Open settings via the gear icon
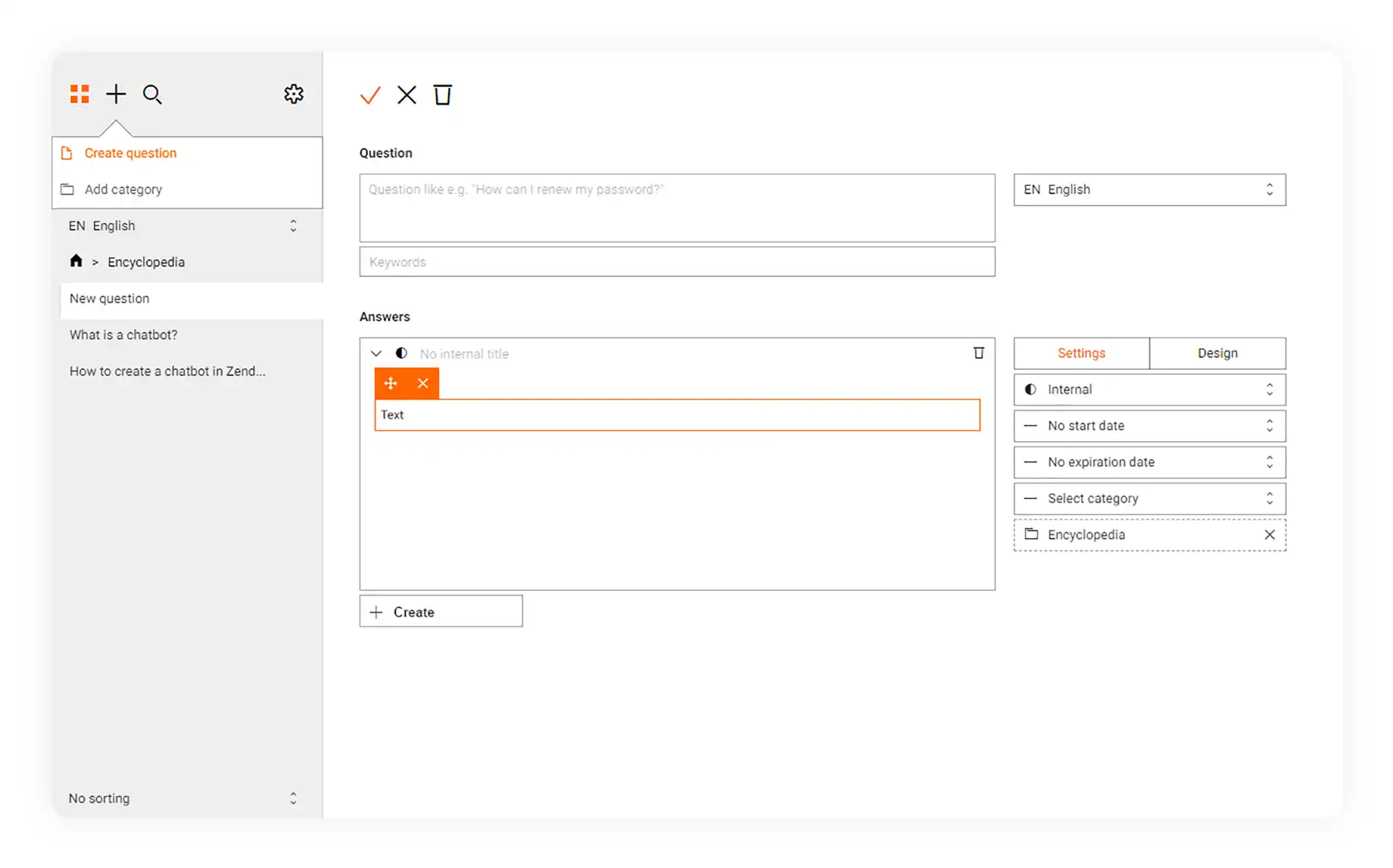Image resolution: width=1393 pixels, height=868 pixels. pyautogui.click(x=294, y=94)
